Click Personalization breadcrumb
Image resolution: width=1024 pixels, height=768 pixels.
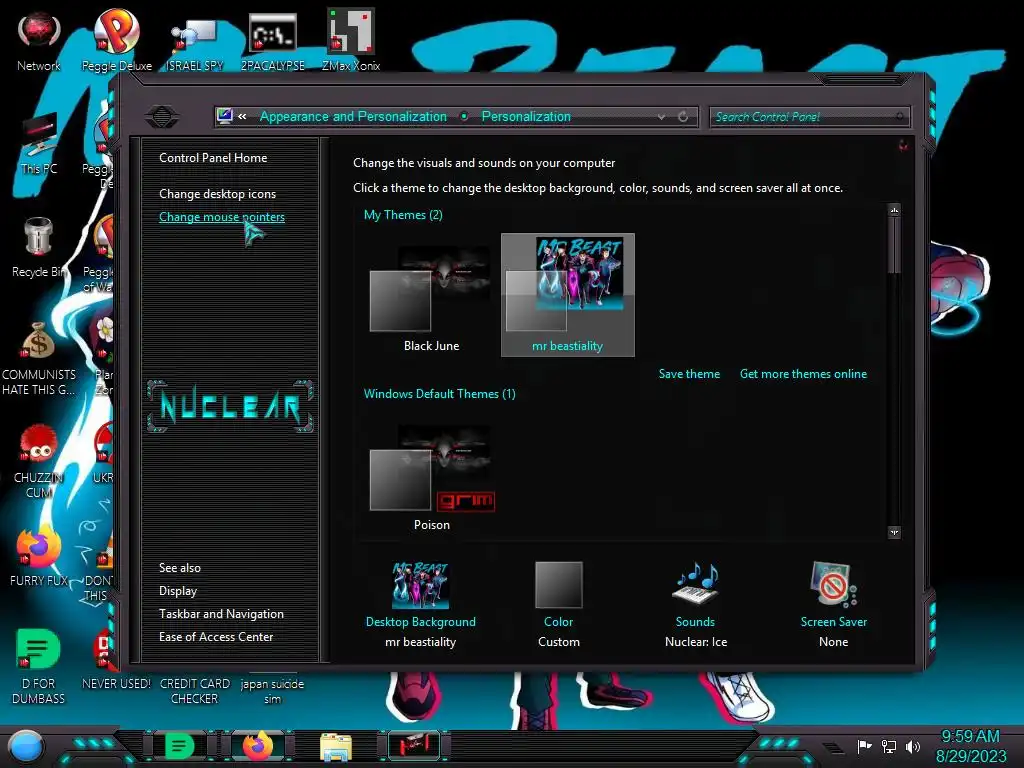pyautogui.click(x=526, y=116)
